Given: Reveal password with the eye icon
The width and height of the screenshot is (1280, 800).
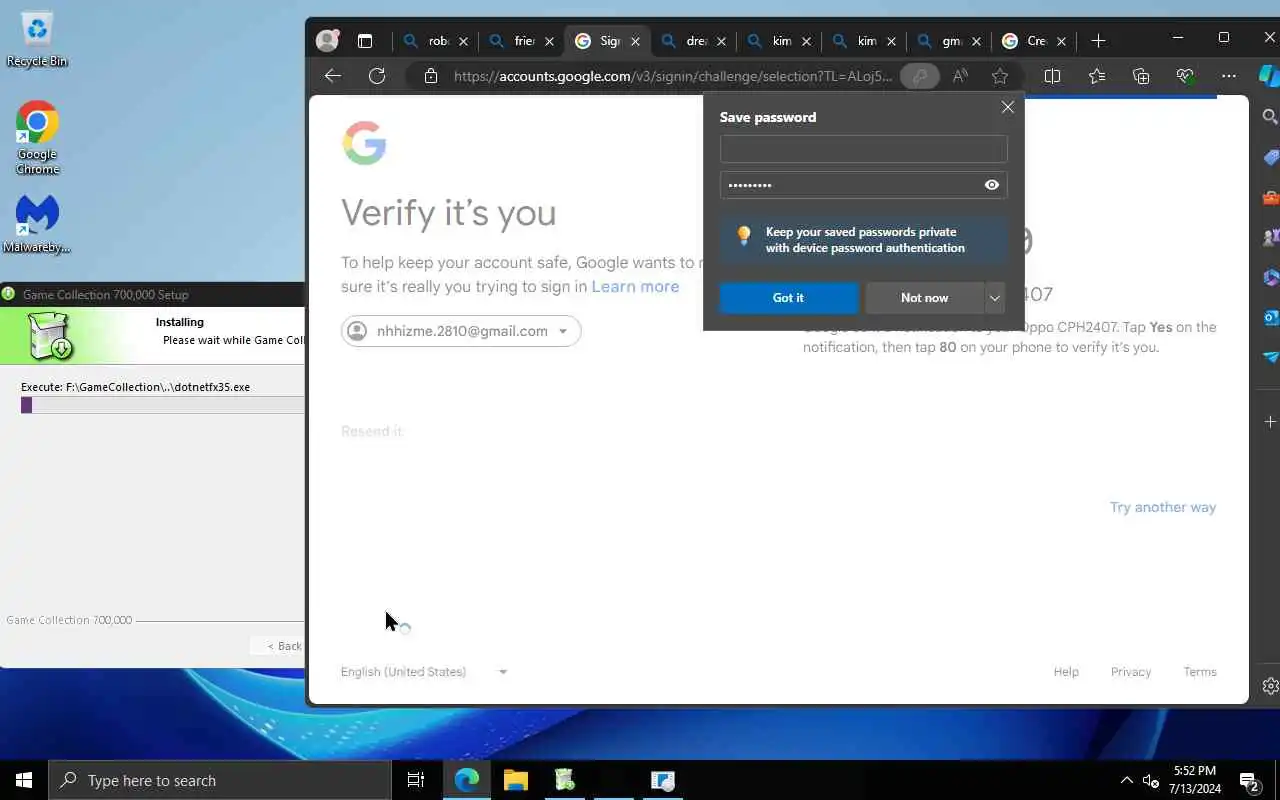Looking at the screenshot, I should tap(992, 185).
